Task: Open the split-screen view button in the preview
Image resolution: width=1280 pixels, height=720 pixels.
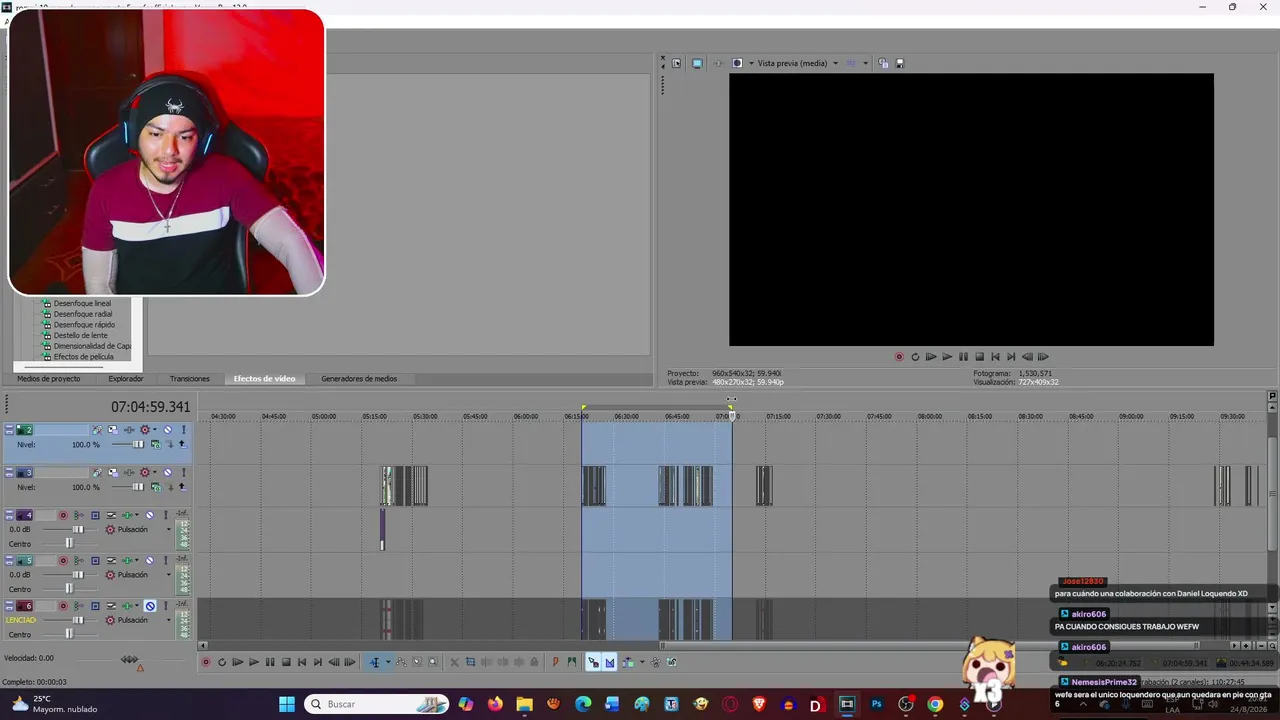Action: click(x=737, y=63)
